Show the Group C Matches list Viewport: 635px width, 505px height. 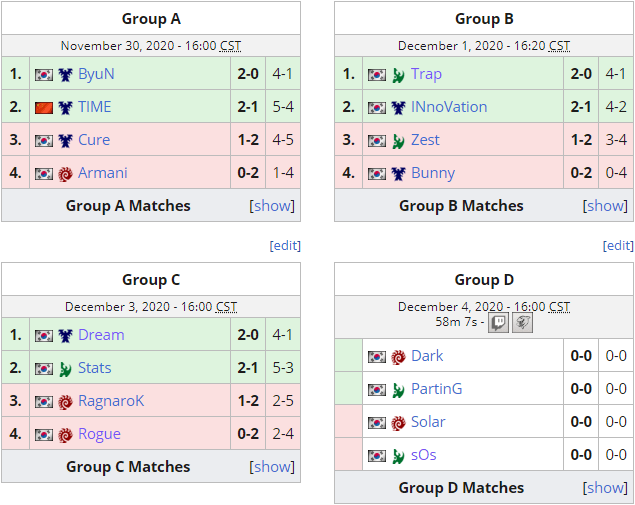click(272, 467)
